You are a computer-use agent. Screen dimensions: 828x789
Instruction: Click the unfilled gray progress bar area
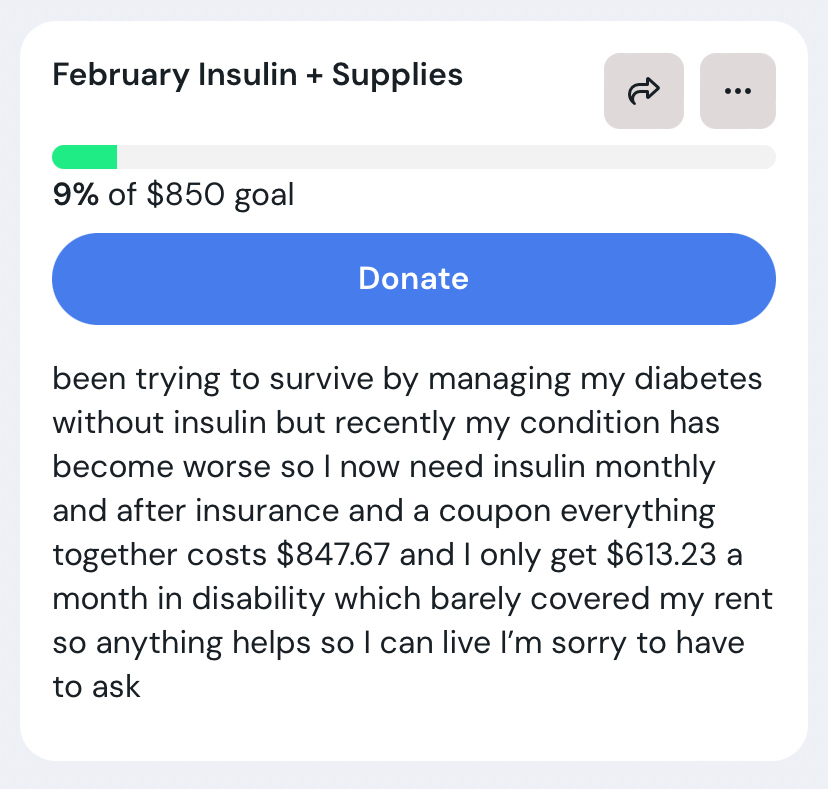(445, 157)
